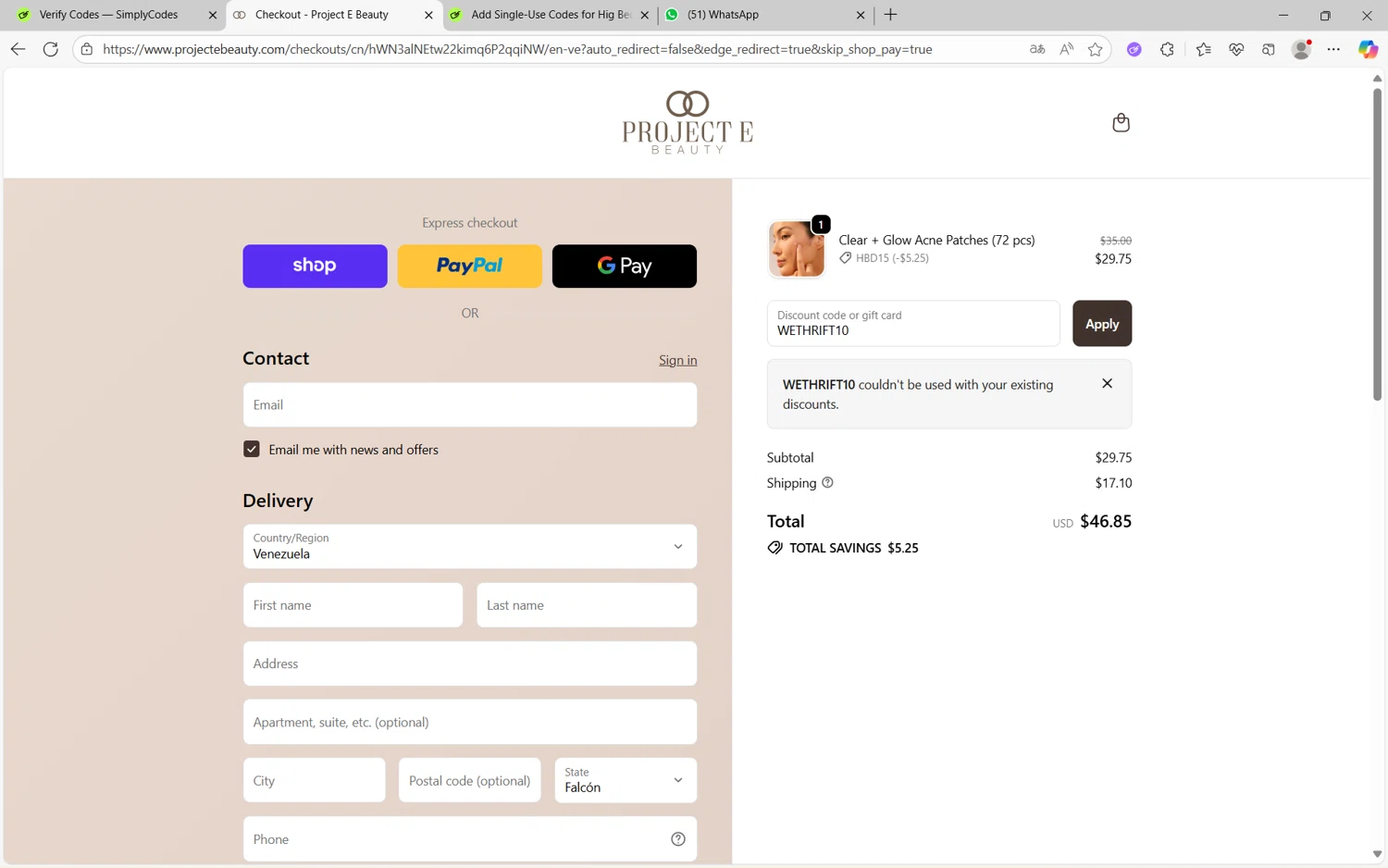Click the Sign in link

pyautogui.click(x=678, y=360)
